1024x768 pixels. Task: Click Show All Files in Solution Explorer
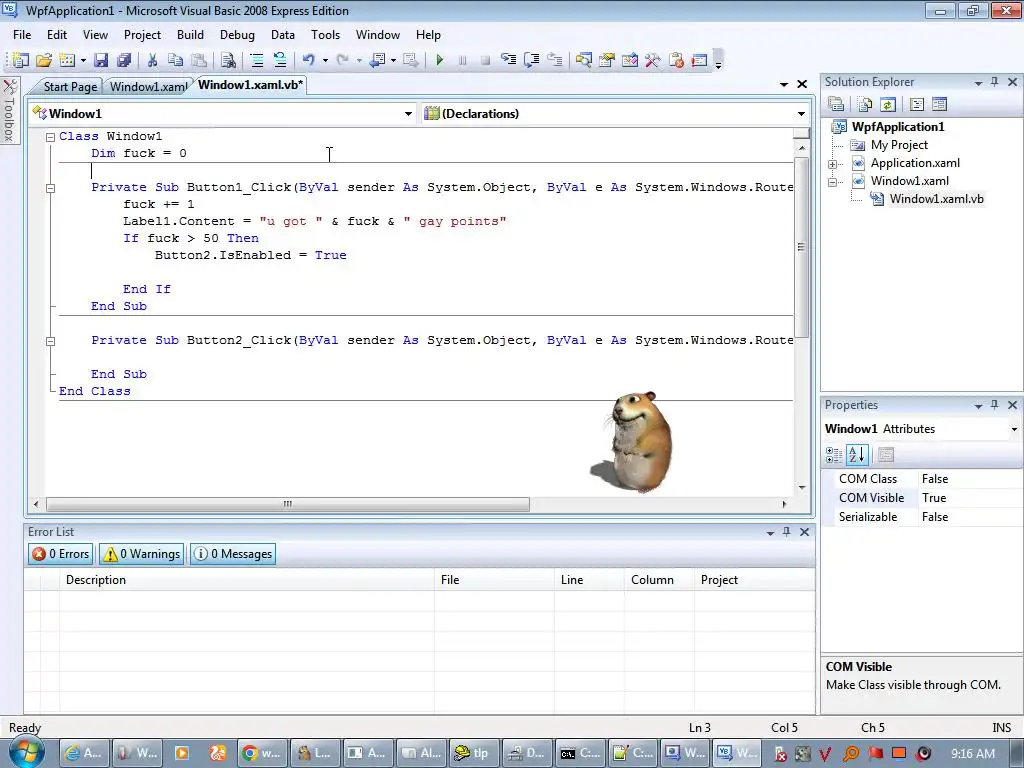click(865, 104)
